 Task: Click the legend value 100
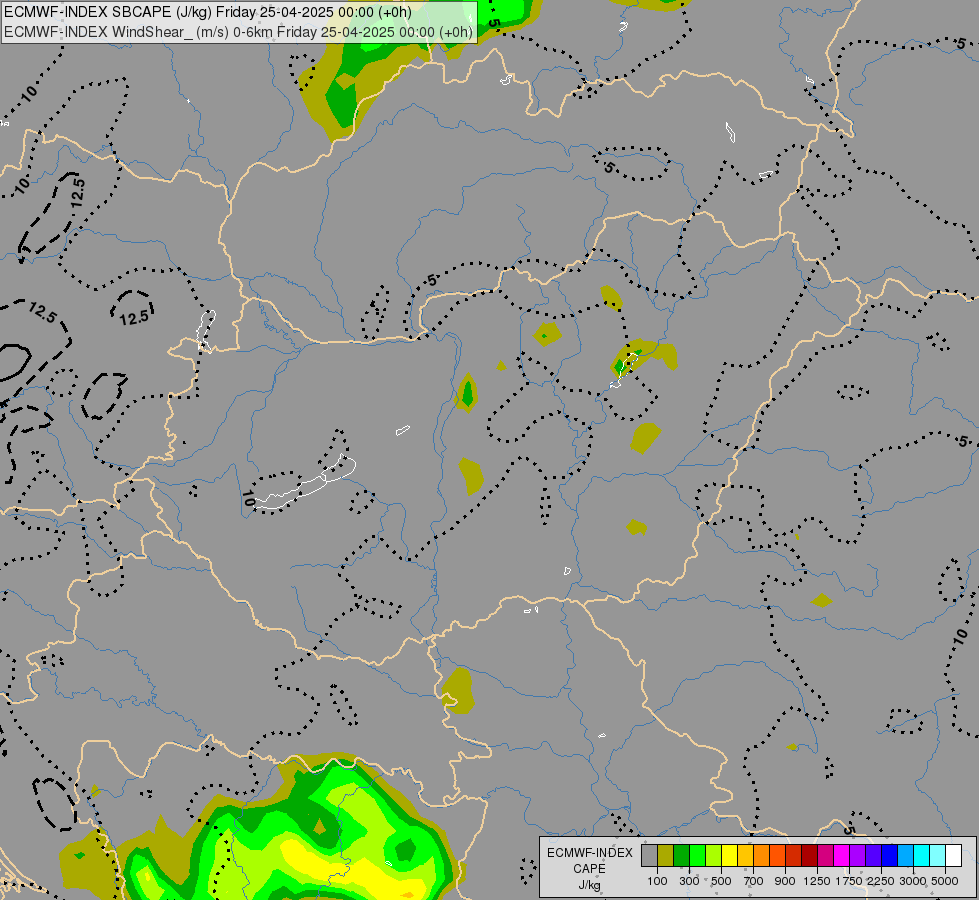tap(657, 881)
